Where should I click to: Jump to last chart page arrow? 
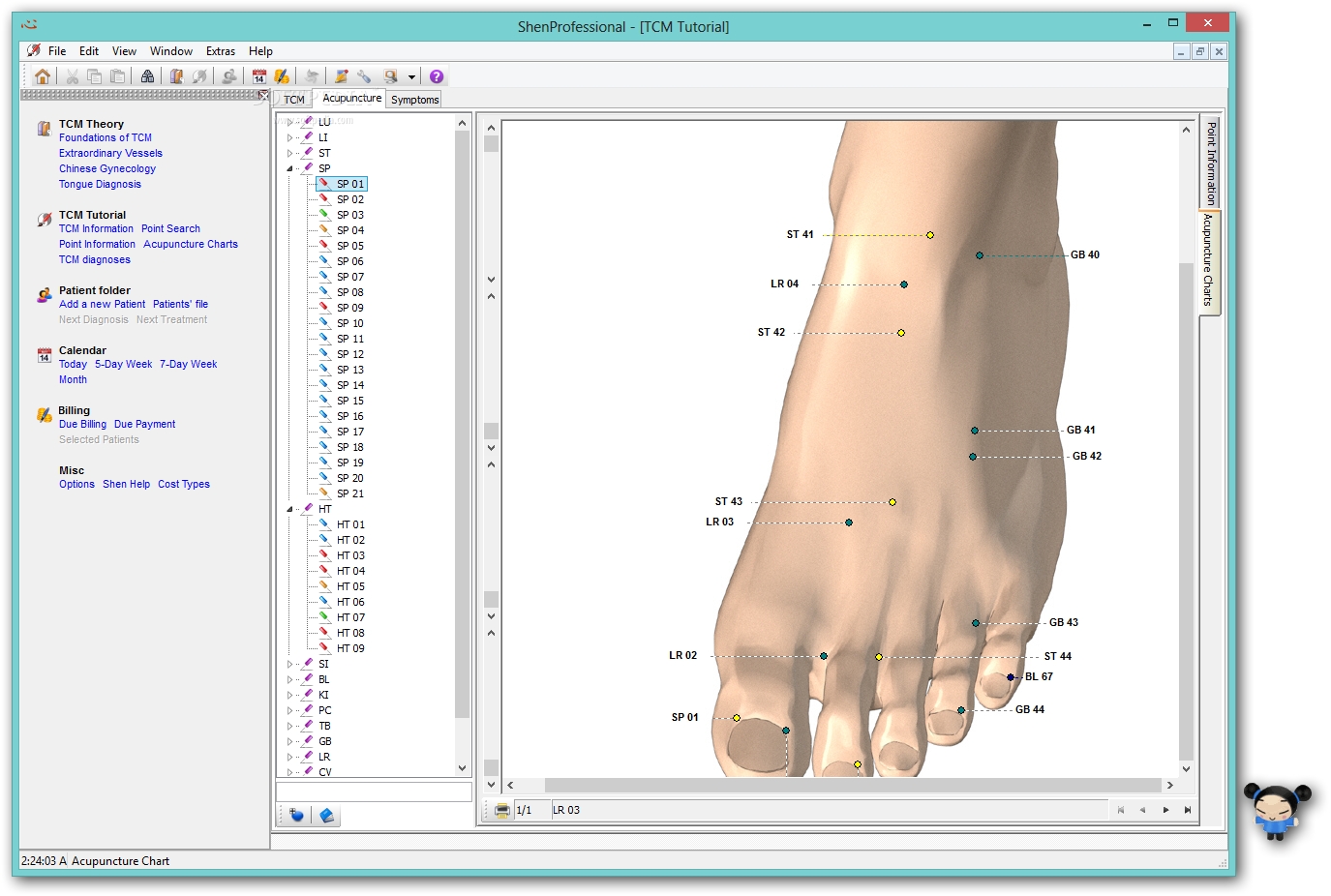1188,810
